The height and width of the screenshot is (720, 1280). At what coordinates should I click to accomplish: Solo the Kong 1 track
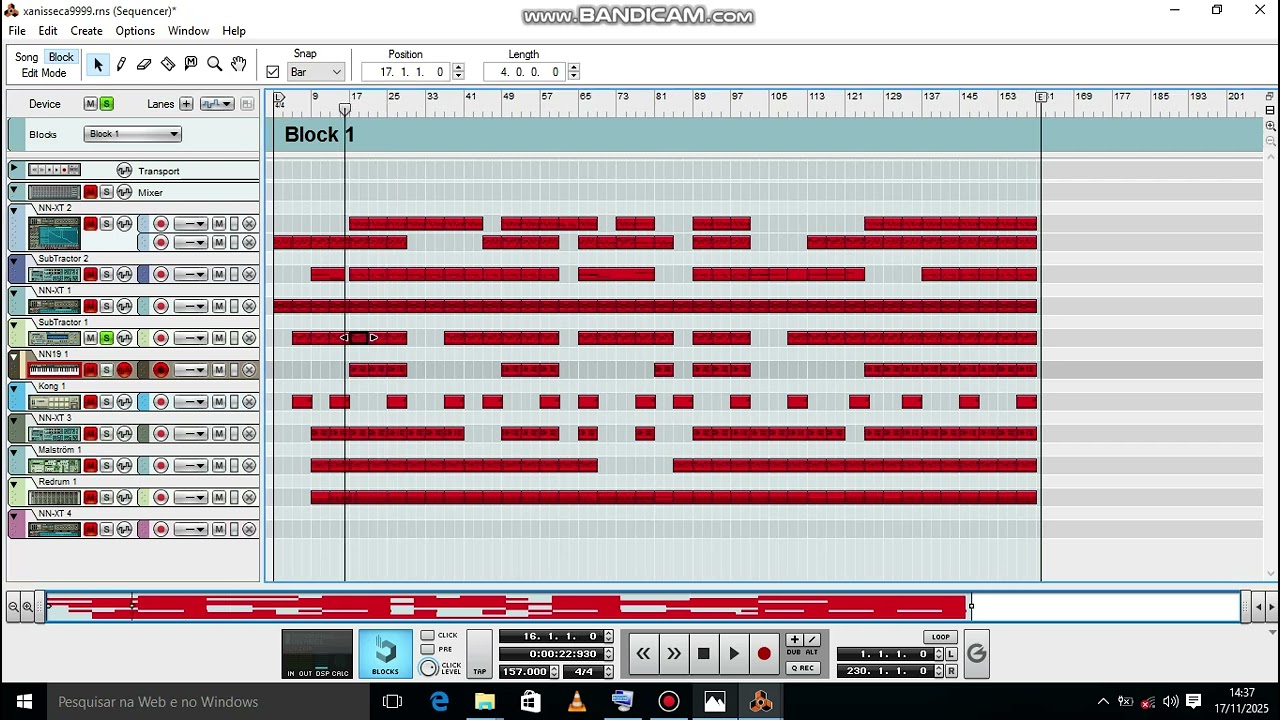[106, 402]
